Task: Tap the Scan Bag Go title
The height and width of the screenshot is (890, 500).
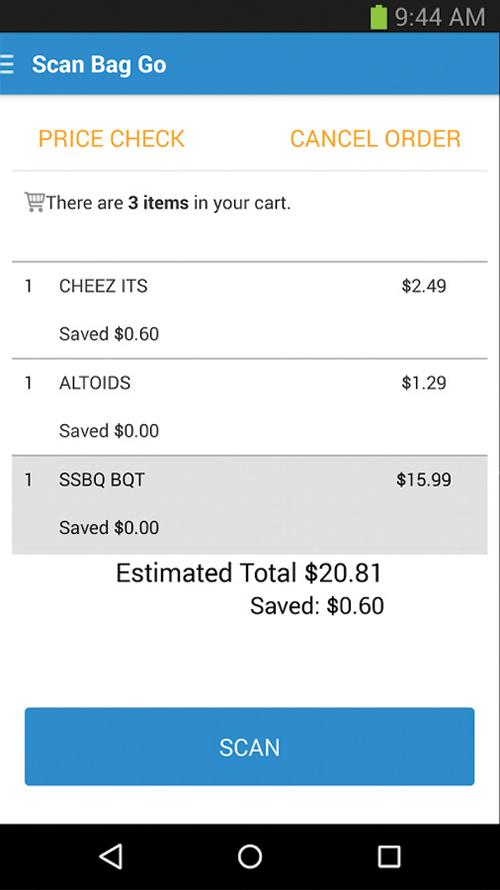Action: coord(99,65)
